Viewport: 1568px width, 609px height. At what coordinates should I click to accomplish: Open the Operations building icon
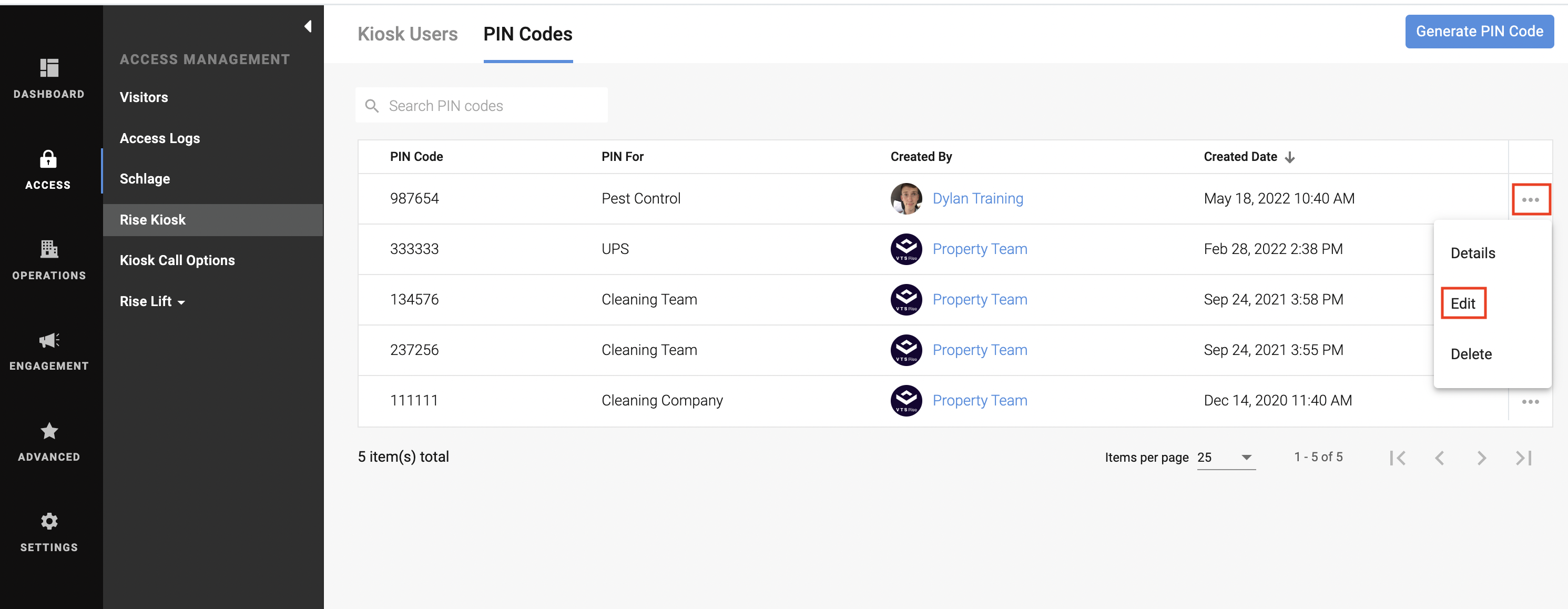pos(49,249)
